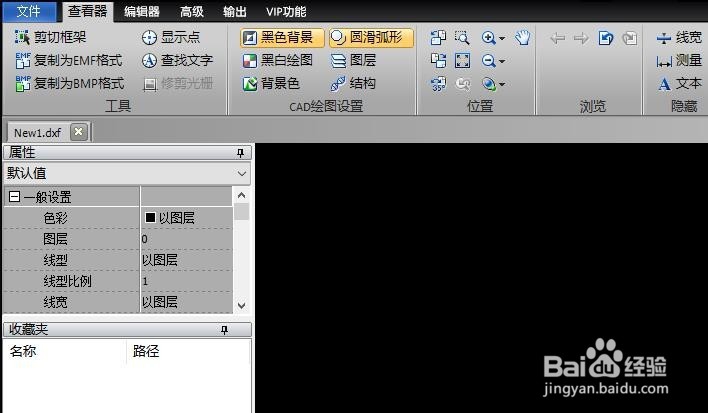Select the 剪切框架 (clip frame) tool
708x413 pixels.
click(x=50, y=37)
